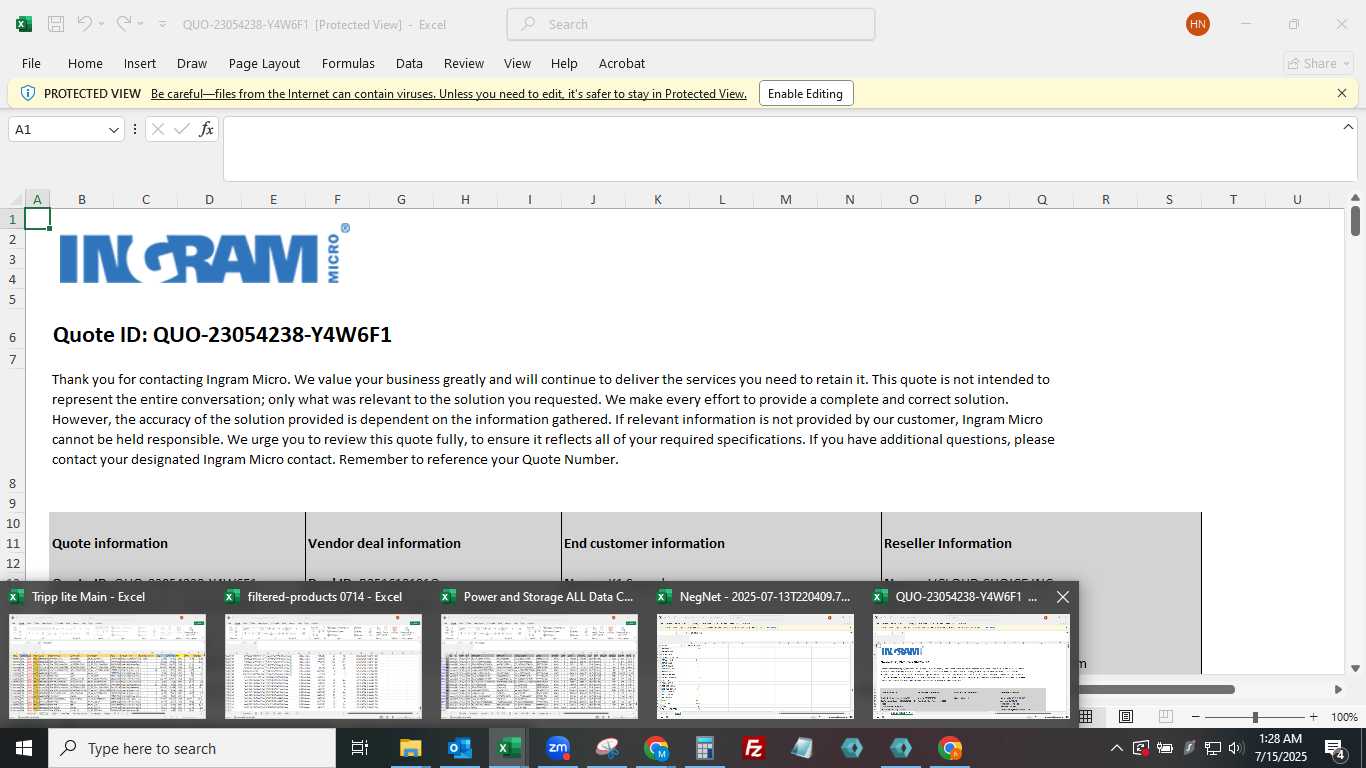Open the Formulas tab

[x=348, y=63]
